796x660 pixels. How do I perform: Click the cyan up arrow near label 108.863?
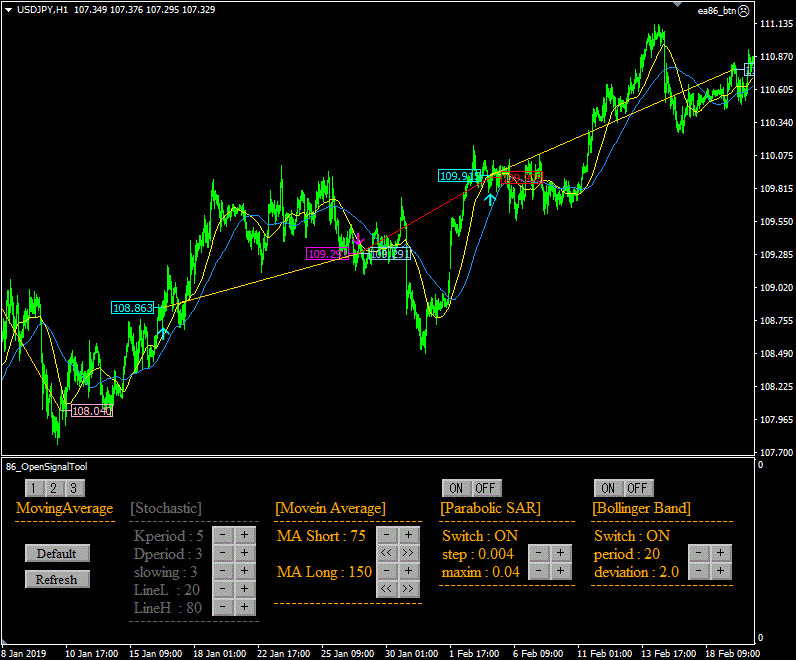tap(163, 333)
